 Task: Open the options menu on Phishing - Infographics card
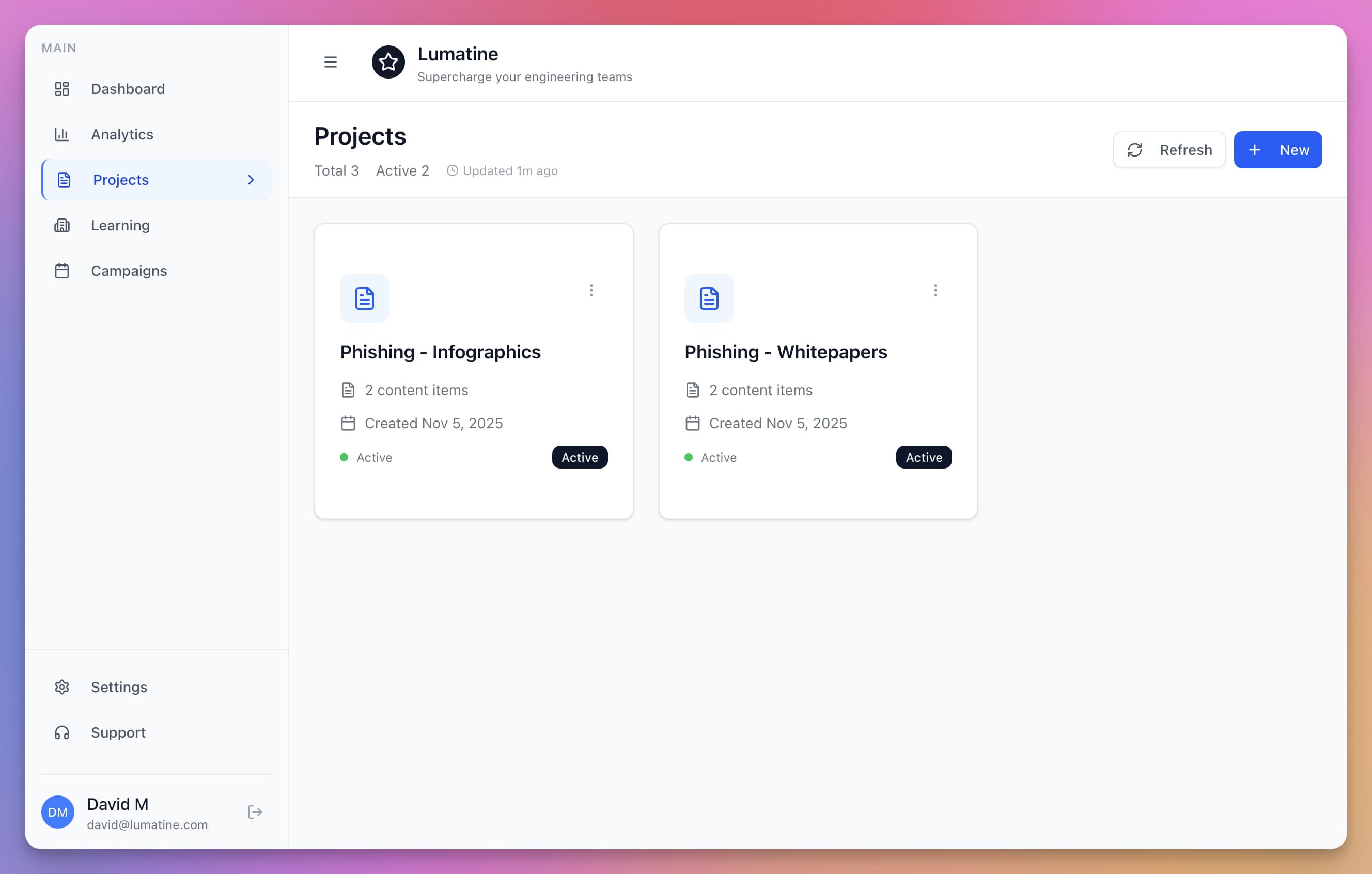tap(591, 291)
